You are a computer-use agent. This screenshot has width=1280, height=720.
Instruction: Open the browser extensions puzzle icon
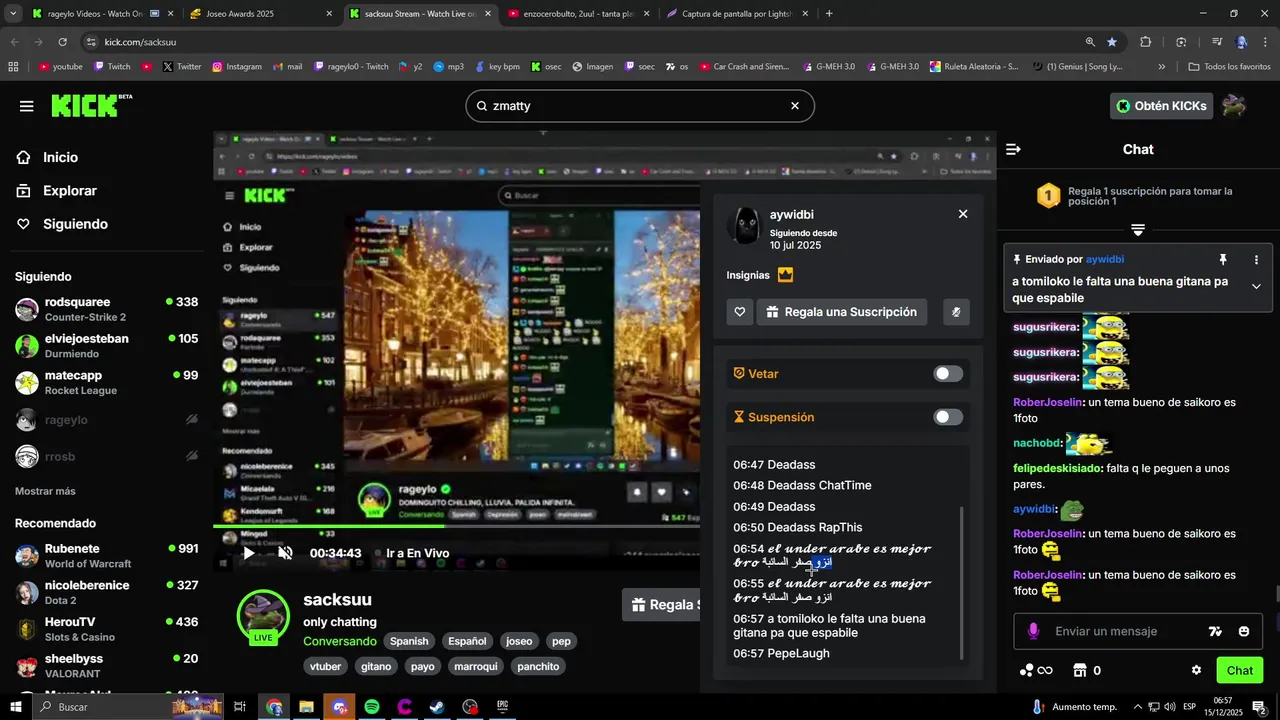pyautogui.click(x=1146, y=42)
